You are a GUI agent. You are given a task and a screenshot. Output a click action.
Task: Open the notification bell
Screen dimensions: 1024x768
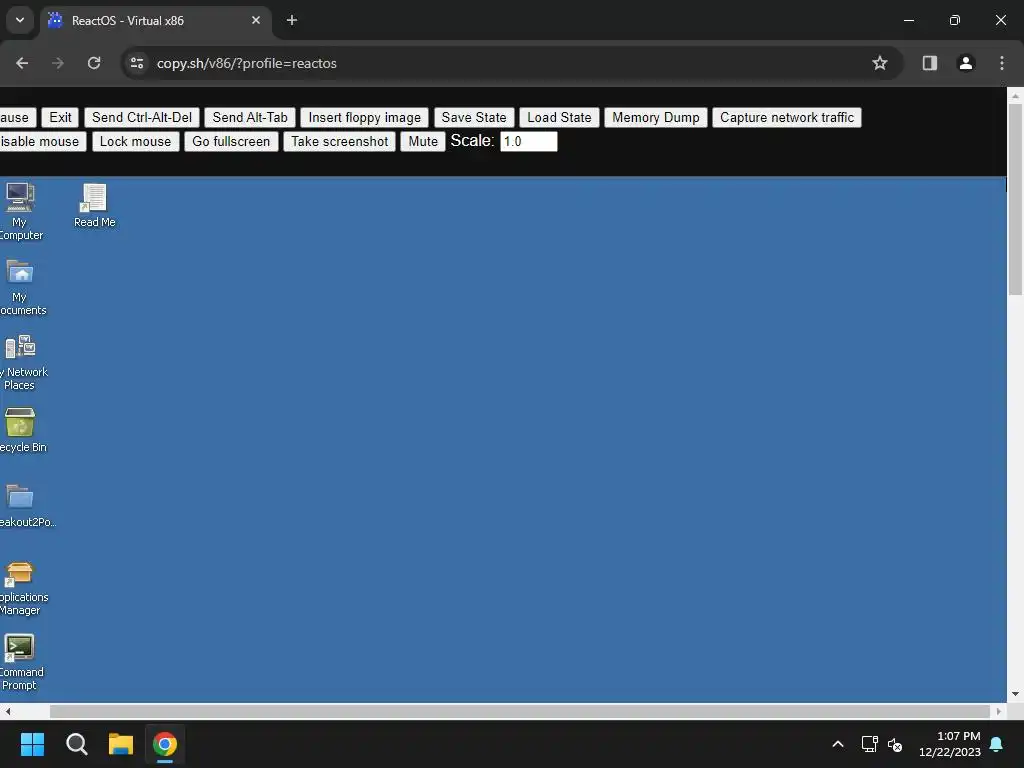[997, 744]
